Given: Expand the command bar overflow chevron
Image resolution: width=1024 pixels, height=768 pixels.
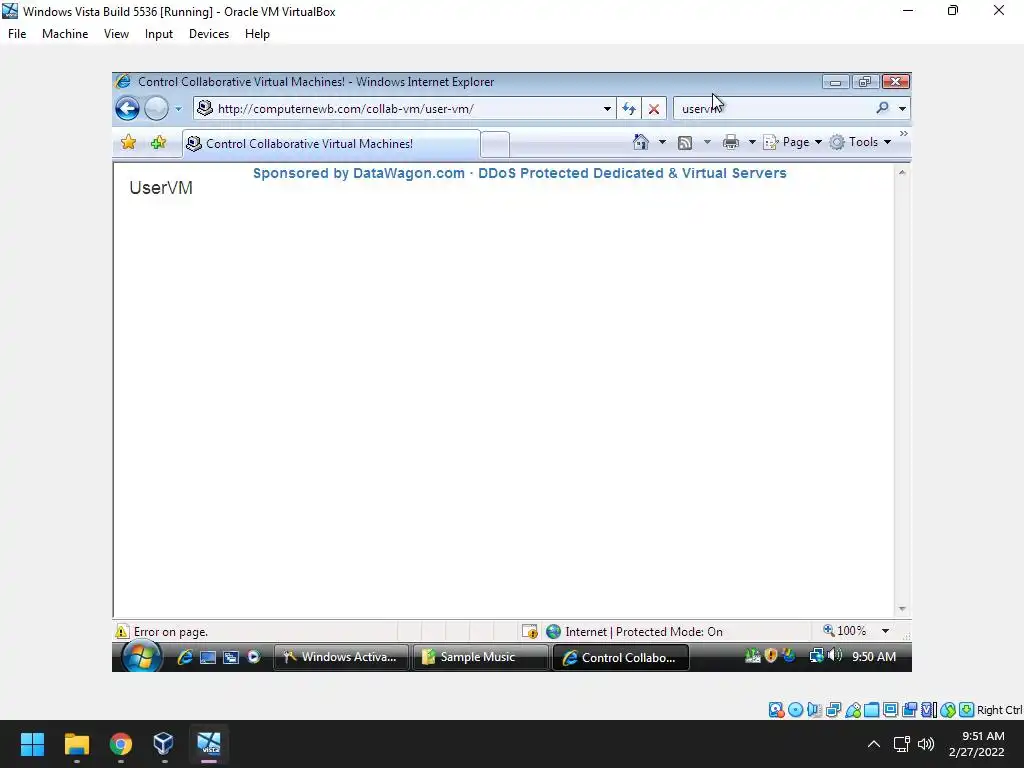Looking at the screenshot, I should pyautogui.click(x=904, y=133).
